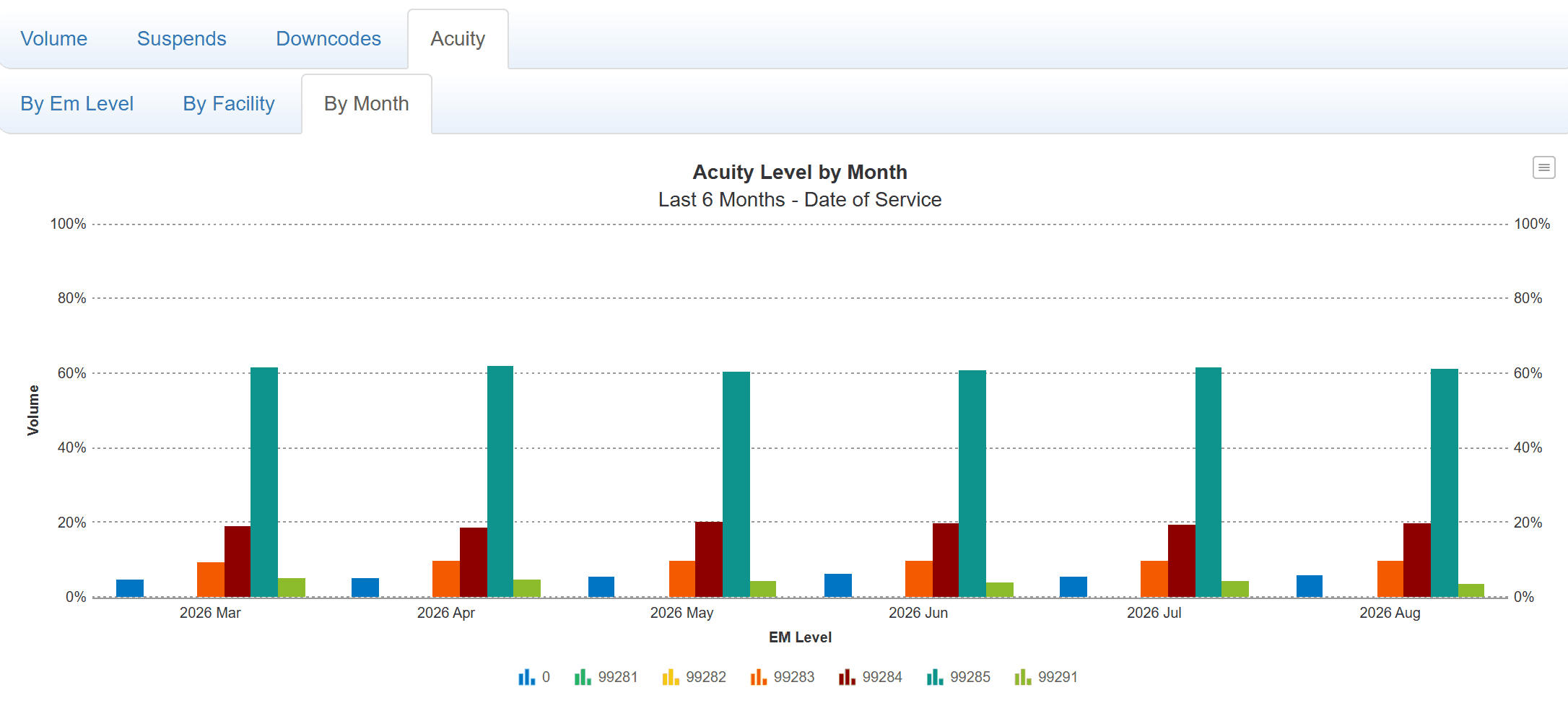Toggle the 99284 series legend icon

[x=847, y=677]
